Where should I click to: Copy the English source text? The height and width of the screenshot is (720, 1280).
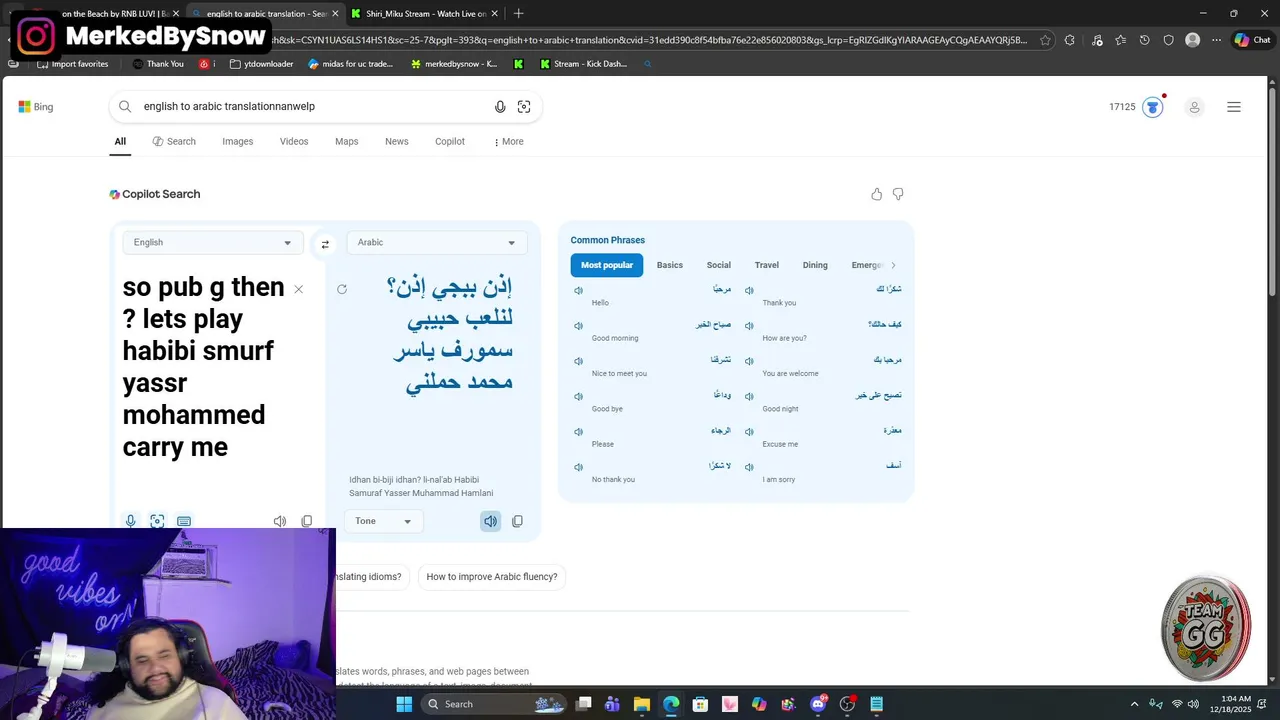(x=307, y=521)
